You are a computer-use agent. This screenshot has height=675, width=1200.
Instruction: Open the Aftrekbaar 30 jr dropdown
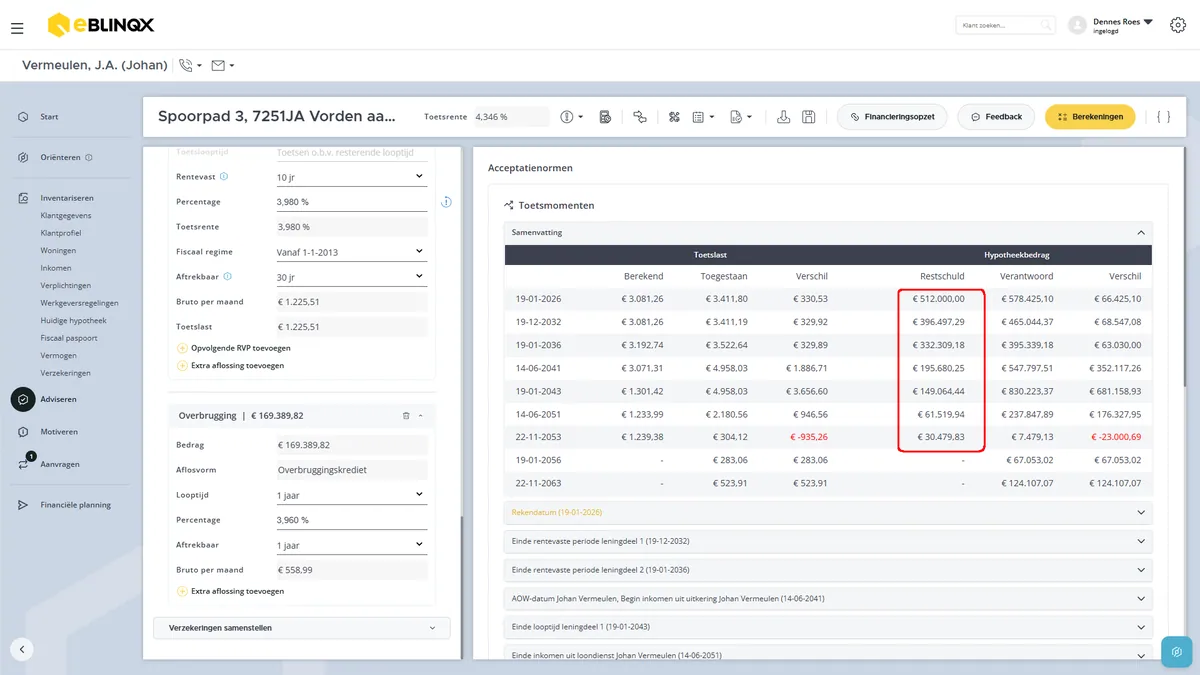351,277
